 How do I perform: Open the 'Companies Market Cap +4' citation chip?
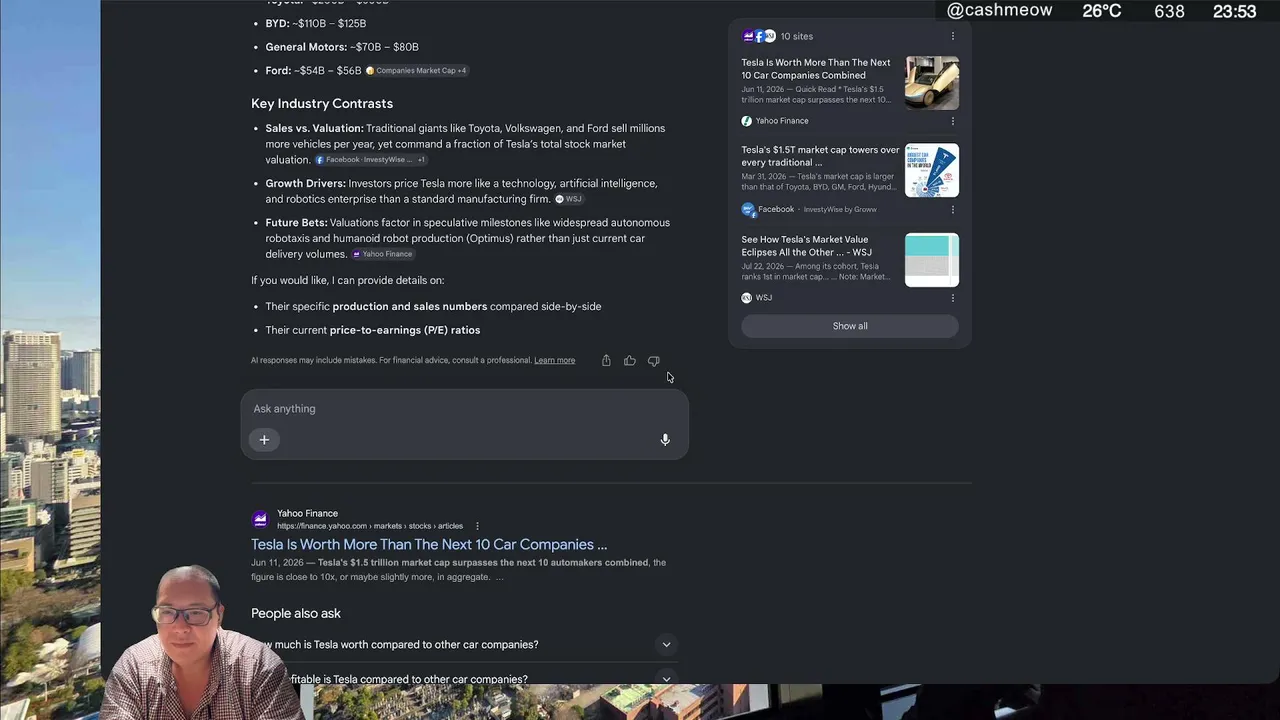click(416, 71)
